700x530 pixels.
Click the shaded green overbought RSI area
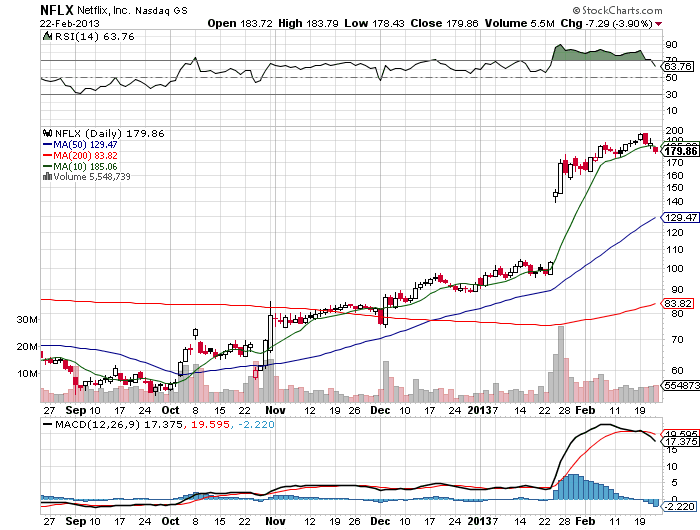click(598, 55)
